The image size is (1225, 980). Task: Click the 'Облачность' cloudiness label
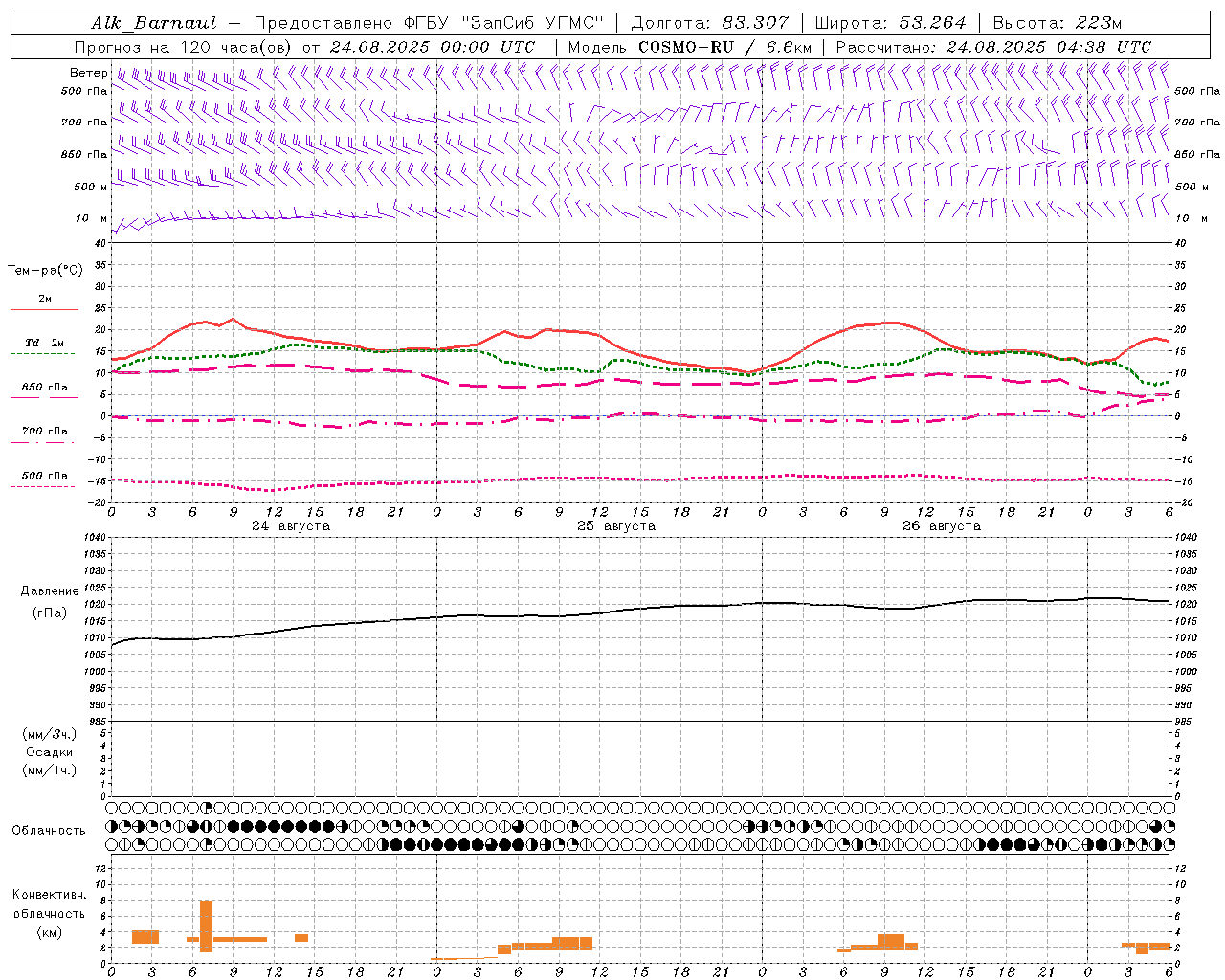(x=49, y=831)
